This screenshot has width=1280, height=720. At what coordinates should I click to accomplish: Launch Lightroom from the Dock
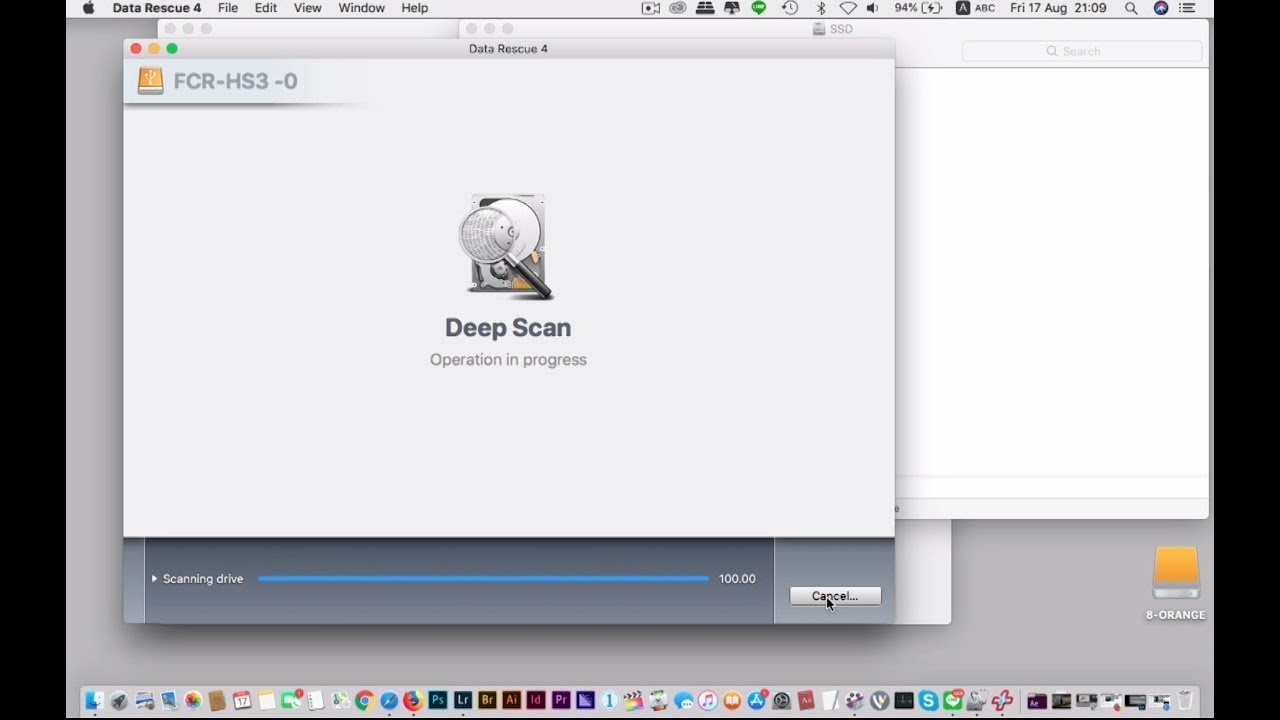[463, 701]
